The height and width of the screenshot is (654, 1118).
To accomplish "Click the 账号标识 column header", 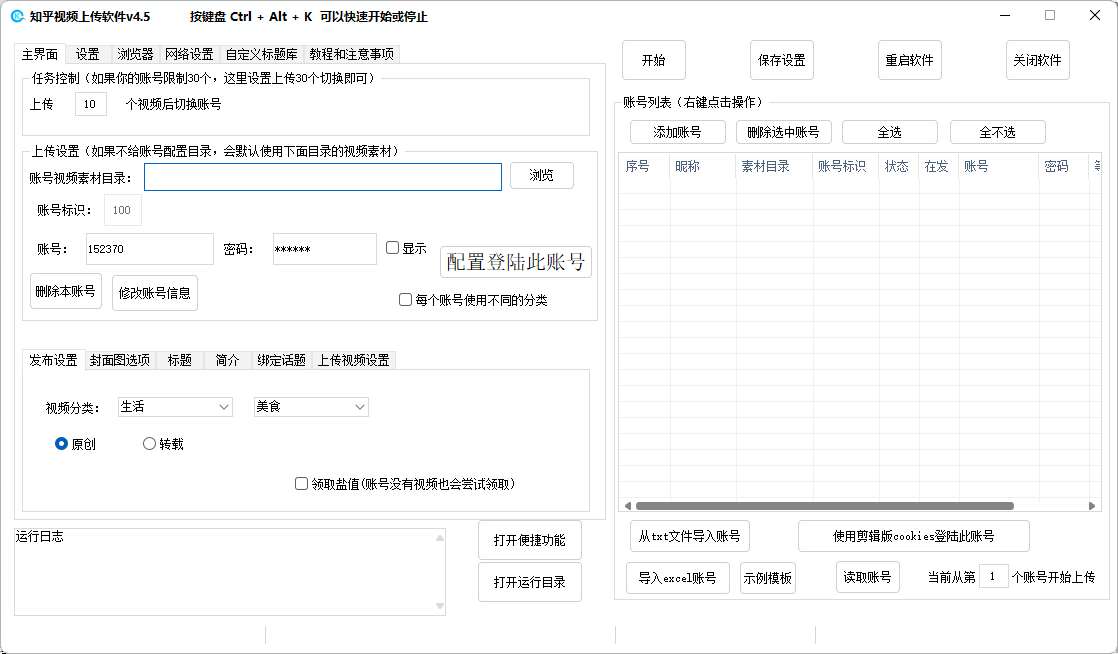I will pyautogui.click(x=846, y=166).
